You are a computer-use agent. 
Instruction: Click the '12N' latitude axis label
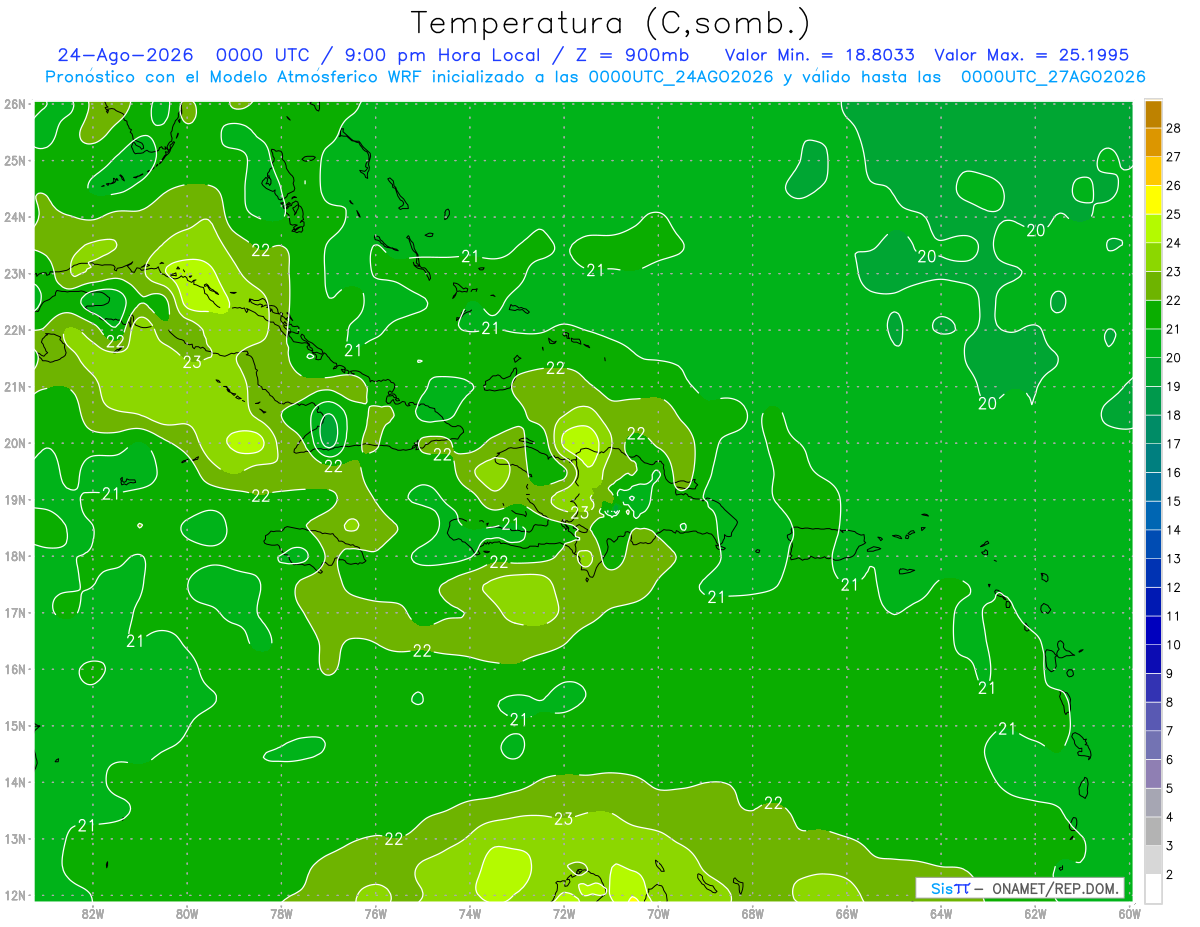point(14,895)
